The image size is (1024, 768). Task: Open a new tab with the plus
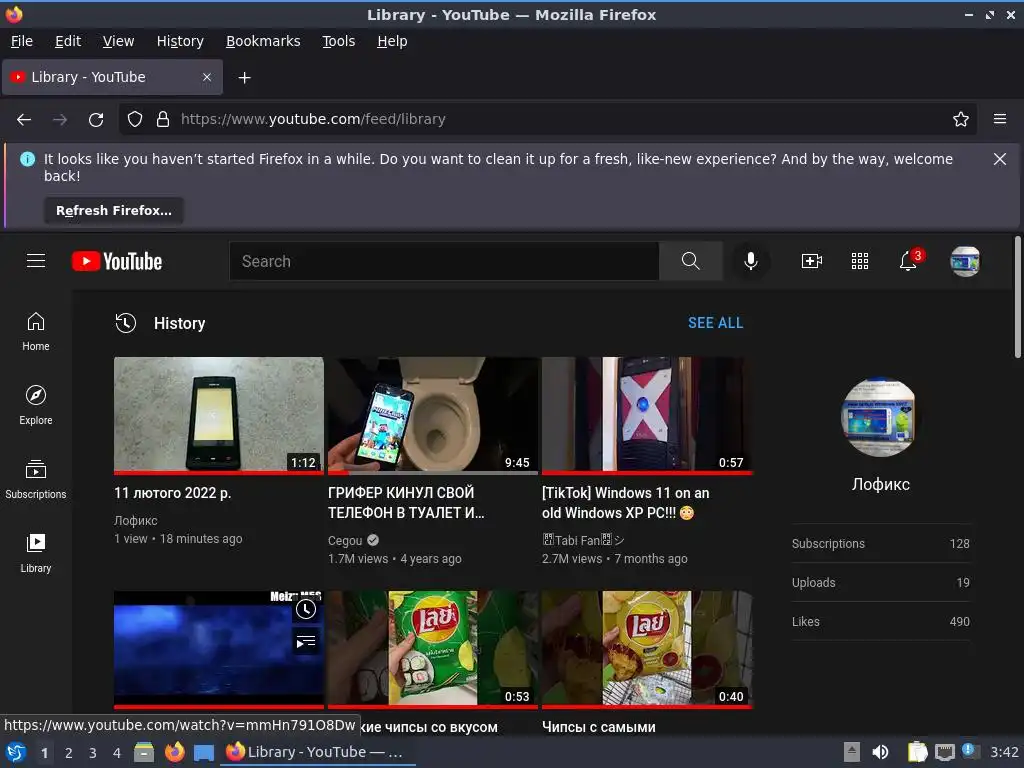tap(244, 78)
